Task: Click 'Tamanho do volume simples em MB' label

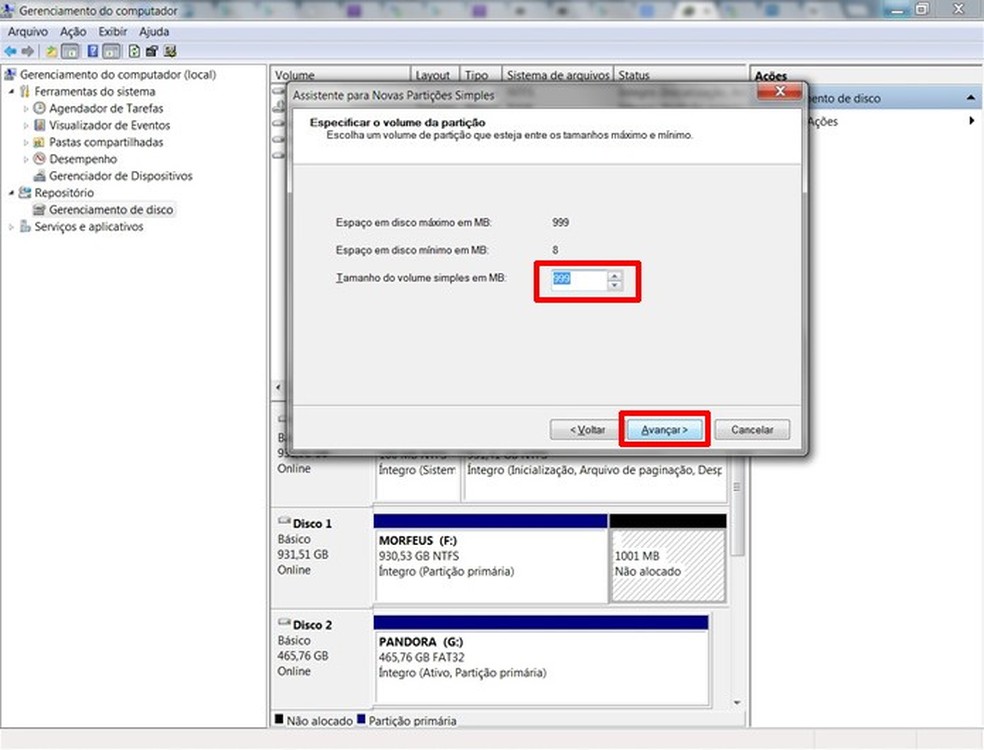Action: click(421, 278)
